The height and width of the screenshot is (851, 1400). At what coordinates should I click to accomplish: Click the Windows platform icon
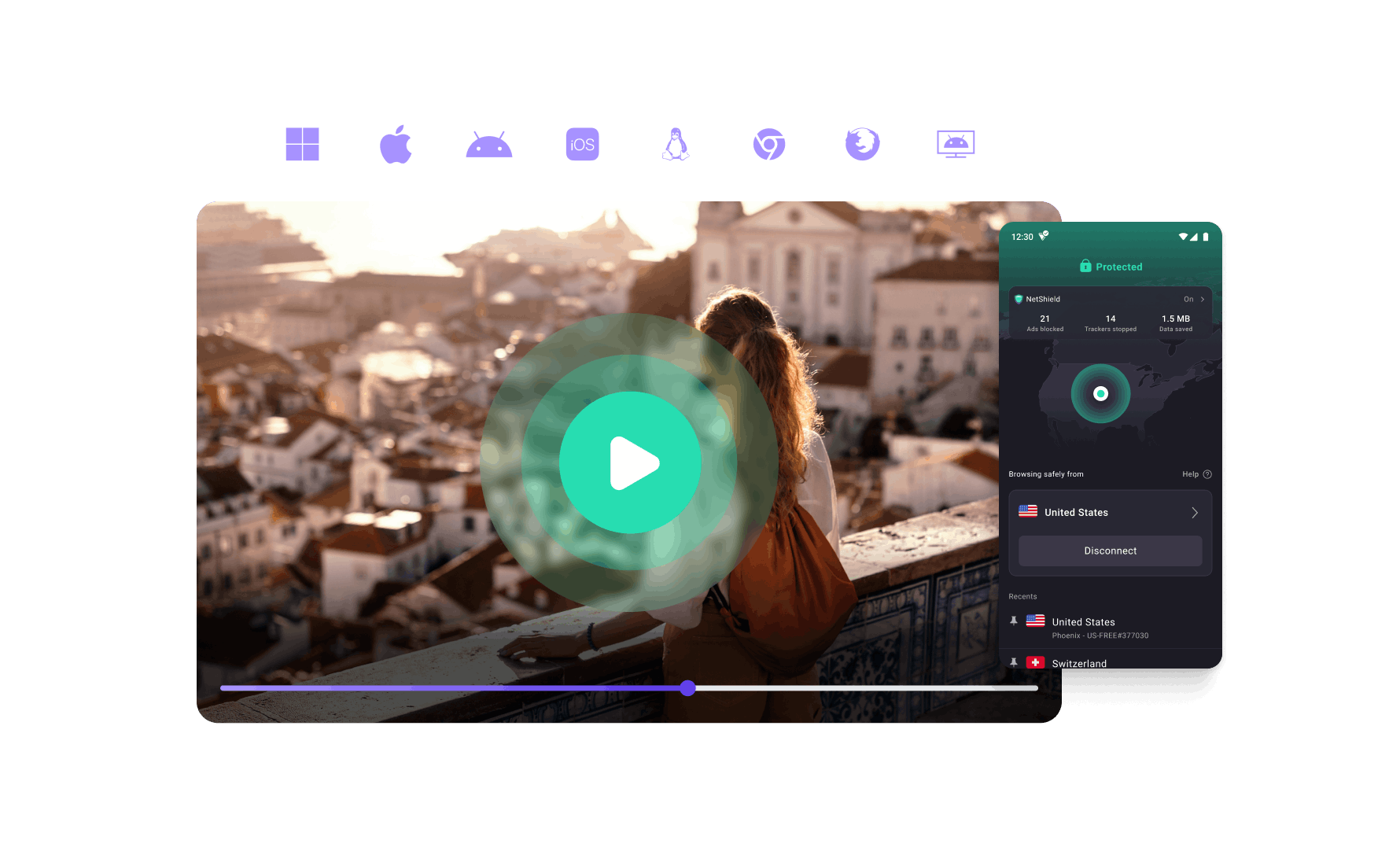click(302, 145)
